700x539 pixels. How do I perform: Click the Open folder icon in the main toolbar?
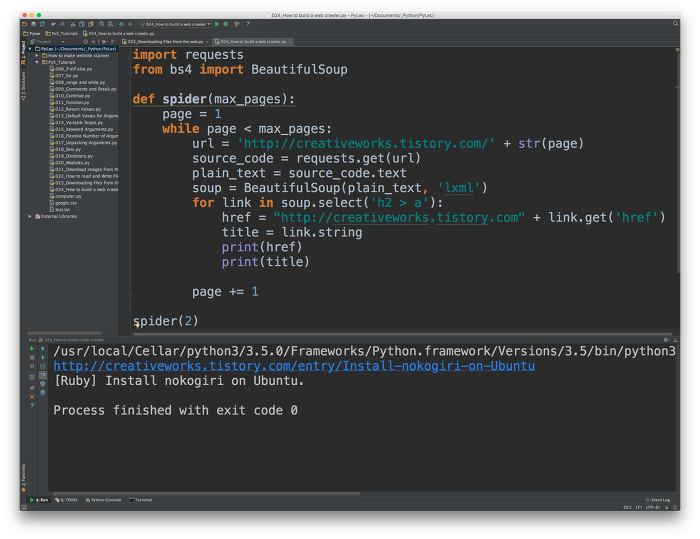pos(25,24)
